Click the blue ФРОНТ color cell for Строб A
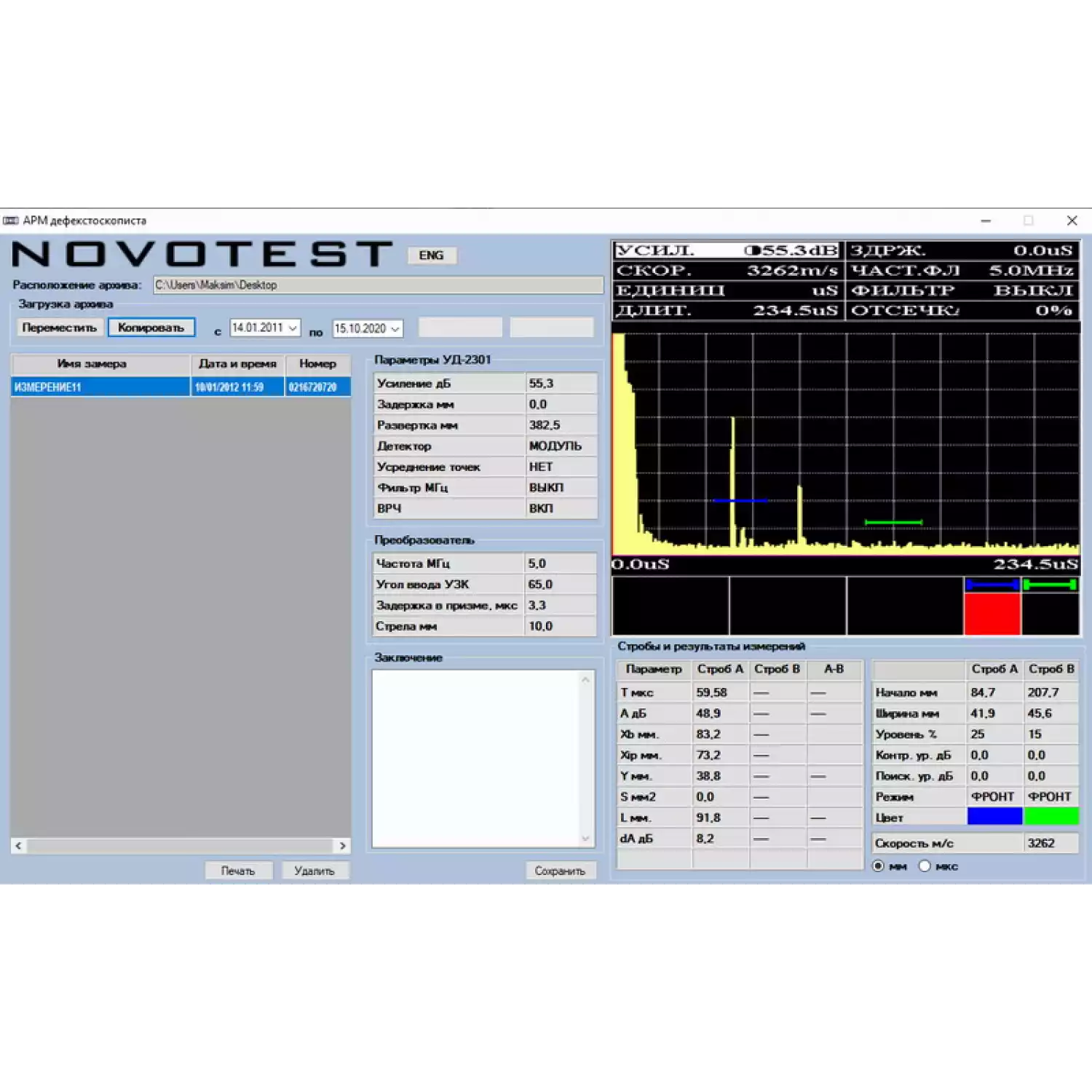This screenshot has height=1092, width=1092. coord(994,817)
